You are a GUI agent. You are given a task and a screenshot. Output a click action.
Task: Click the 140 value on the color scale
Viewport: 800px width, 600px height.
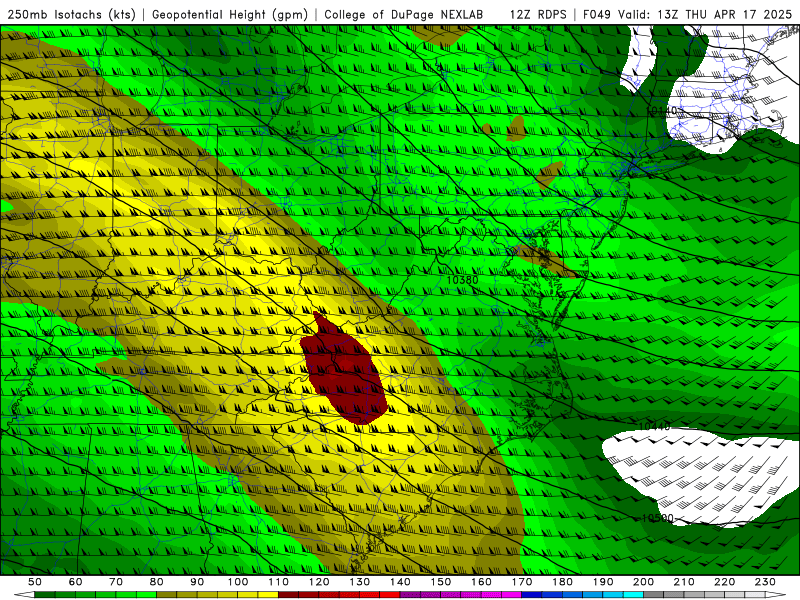tap(401, 582)
